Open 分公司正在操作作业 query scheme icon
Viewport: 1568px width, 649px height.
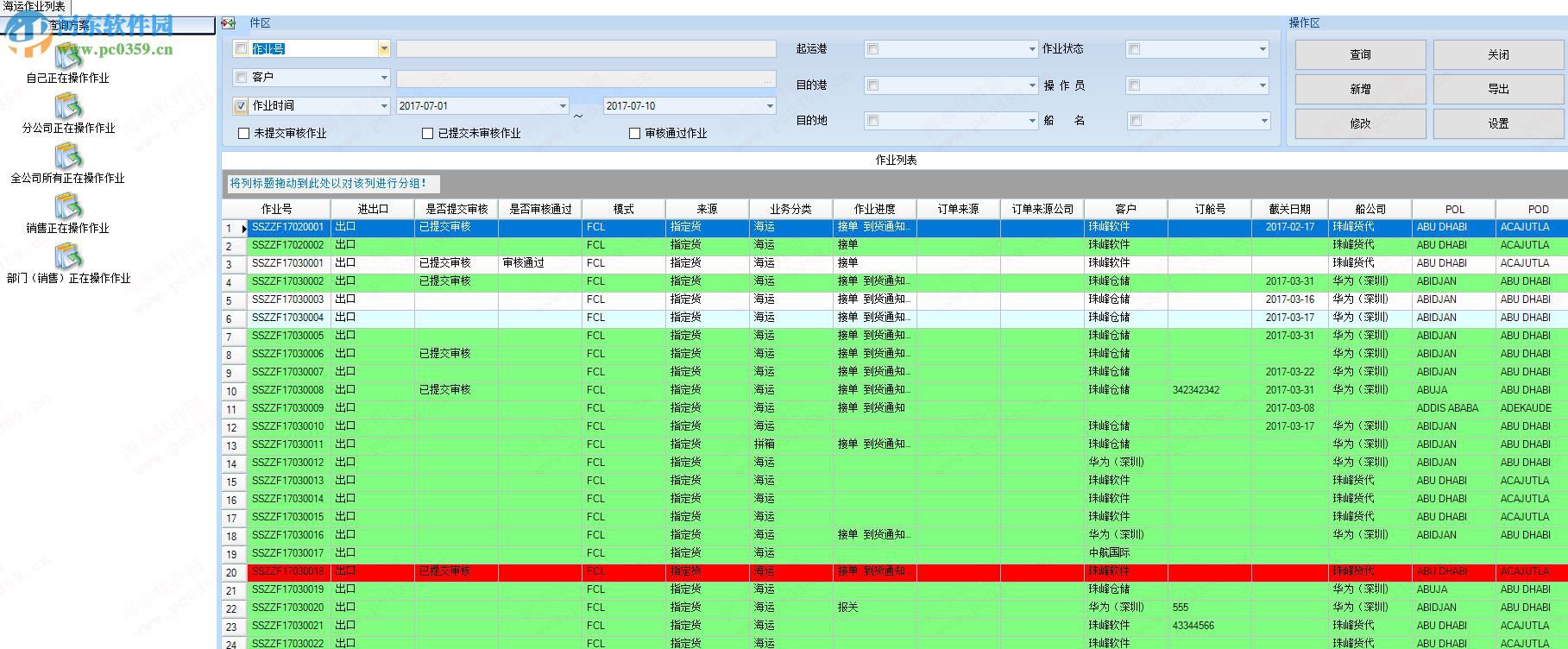(x=68, y=106)
